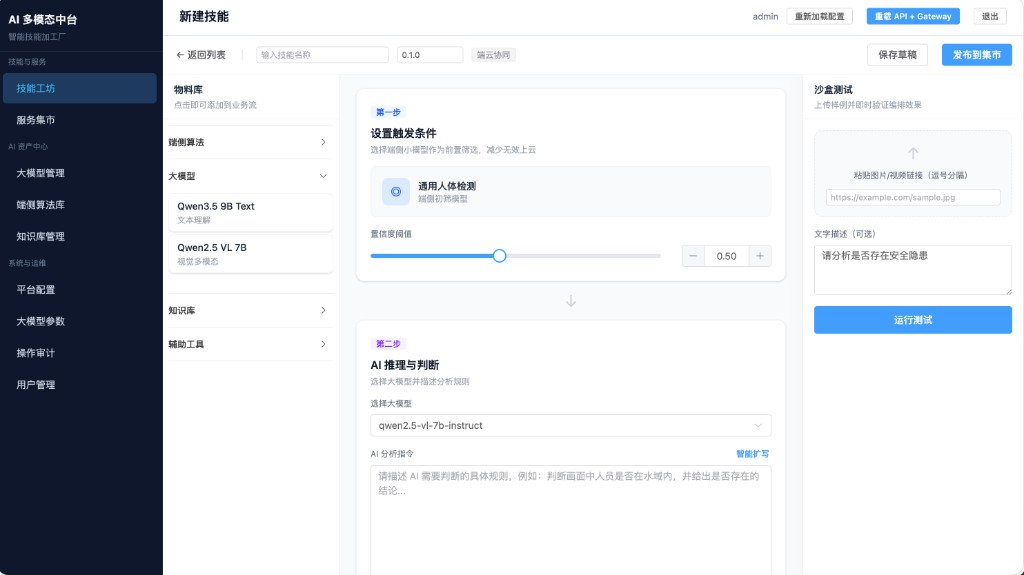Click the 端云协同 tag
The image size is (1024, 575).
click(493, 55)
